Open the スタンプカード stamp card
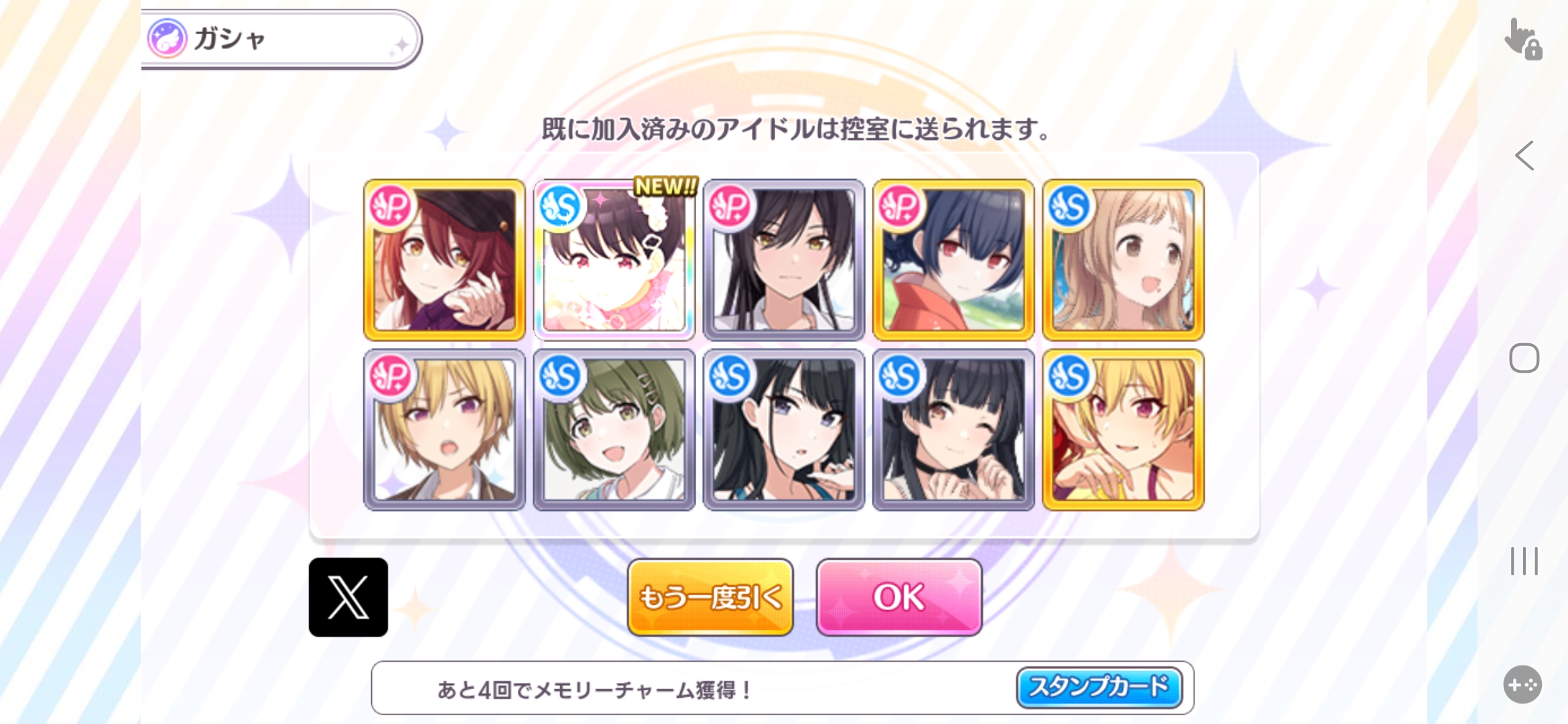The width and height of the screenshot is (1568, 724). click(1099, 687)
